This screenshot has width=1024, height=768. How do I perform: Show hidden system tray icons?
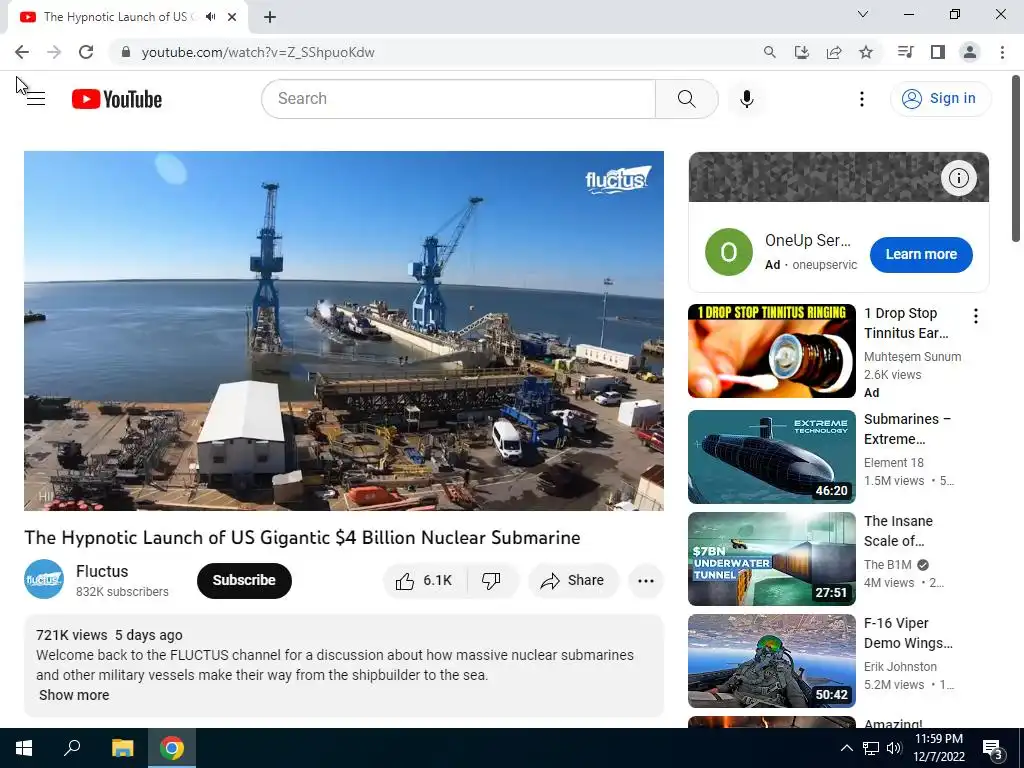coord(846,748)
